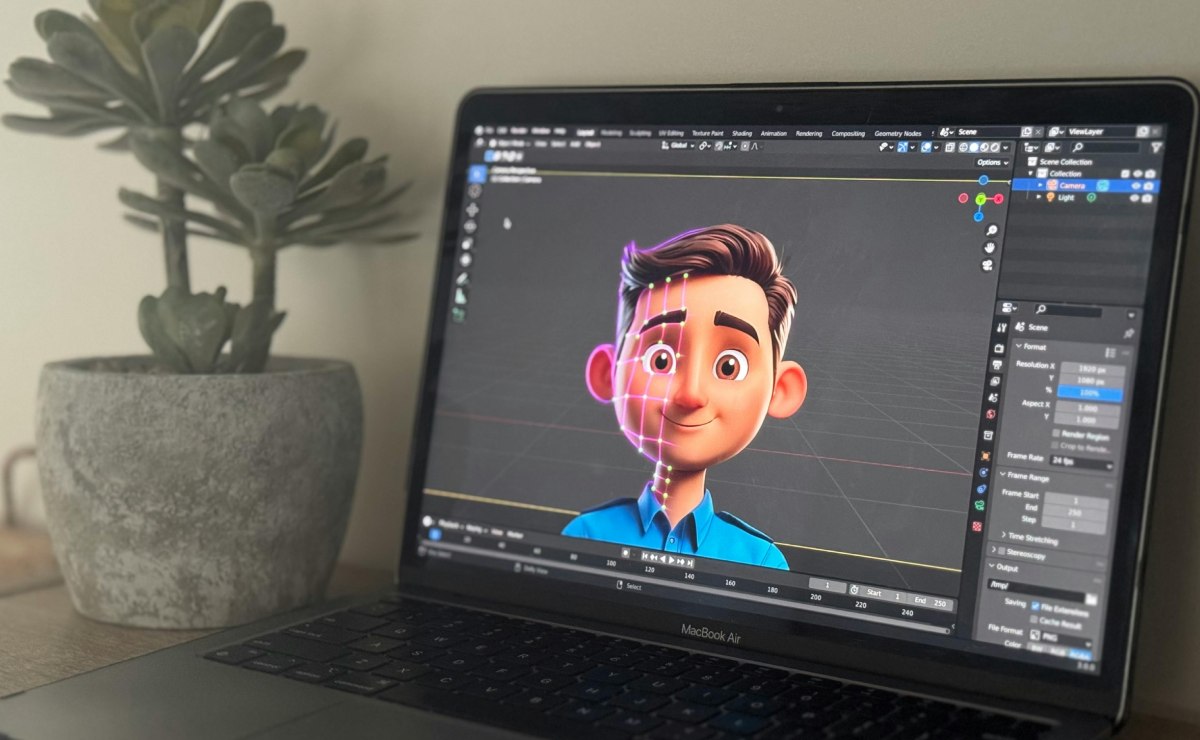Switch to the Shading workspace tab

(741, 133)
